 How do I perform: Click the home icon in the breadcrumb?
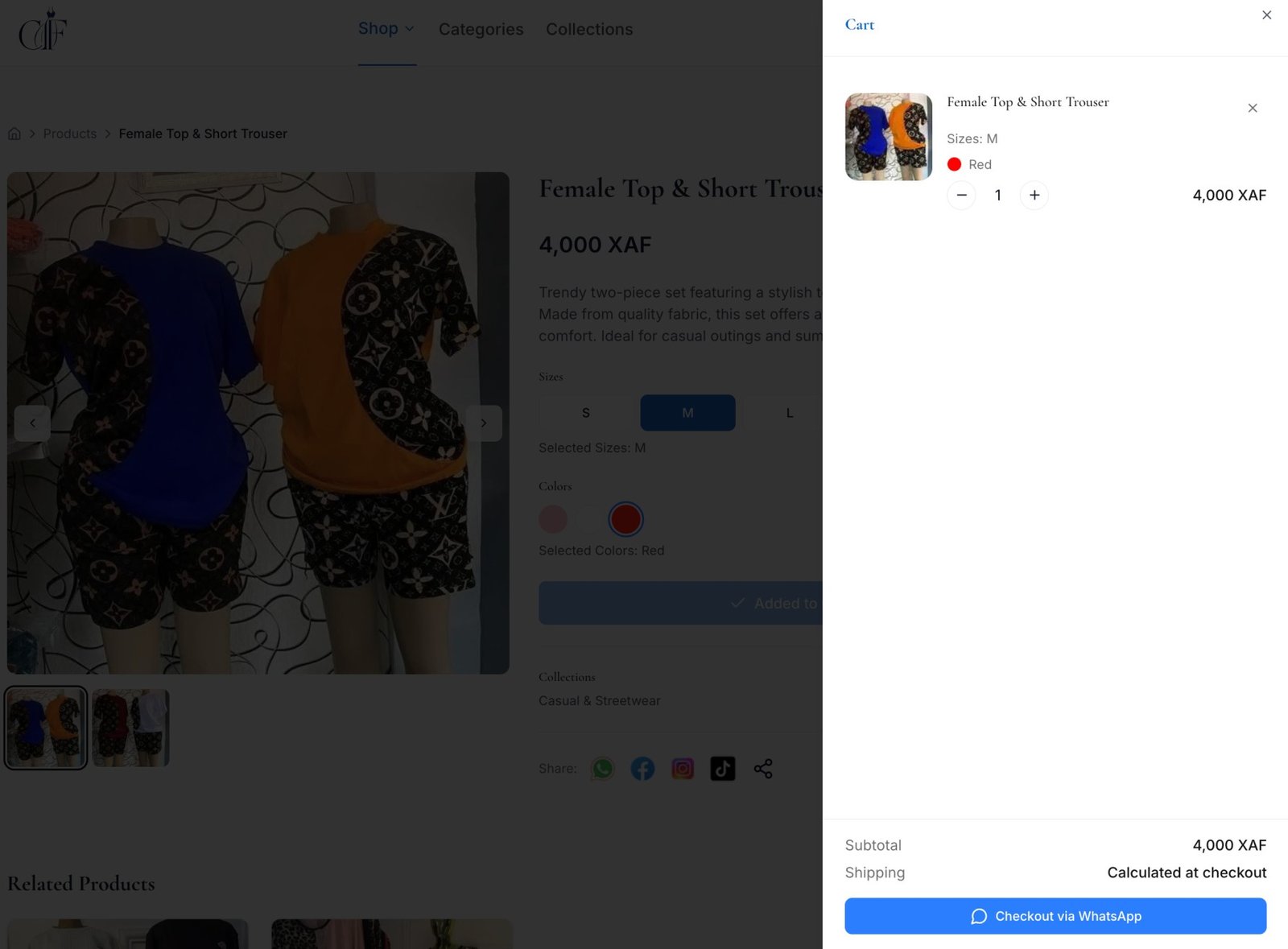click(14, 133)
